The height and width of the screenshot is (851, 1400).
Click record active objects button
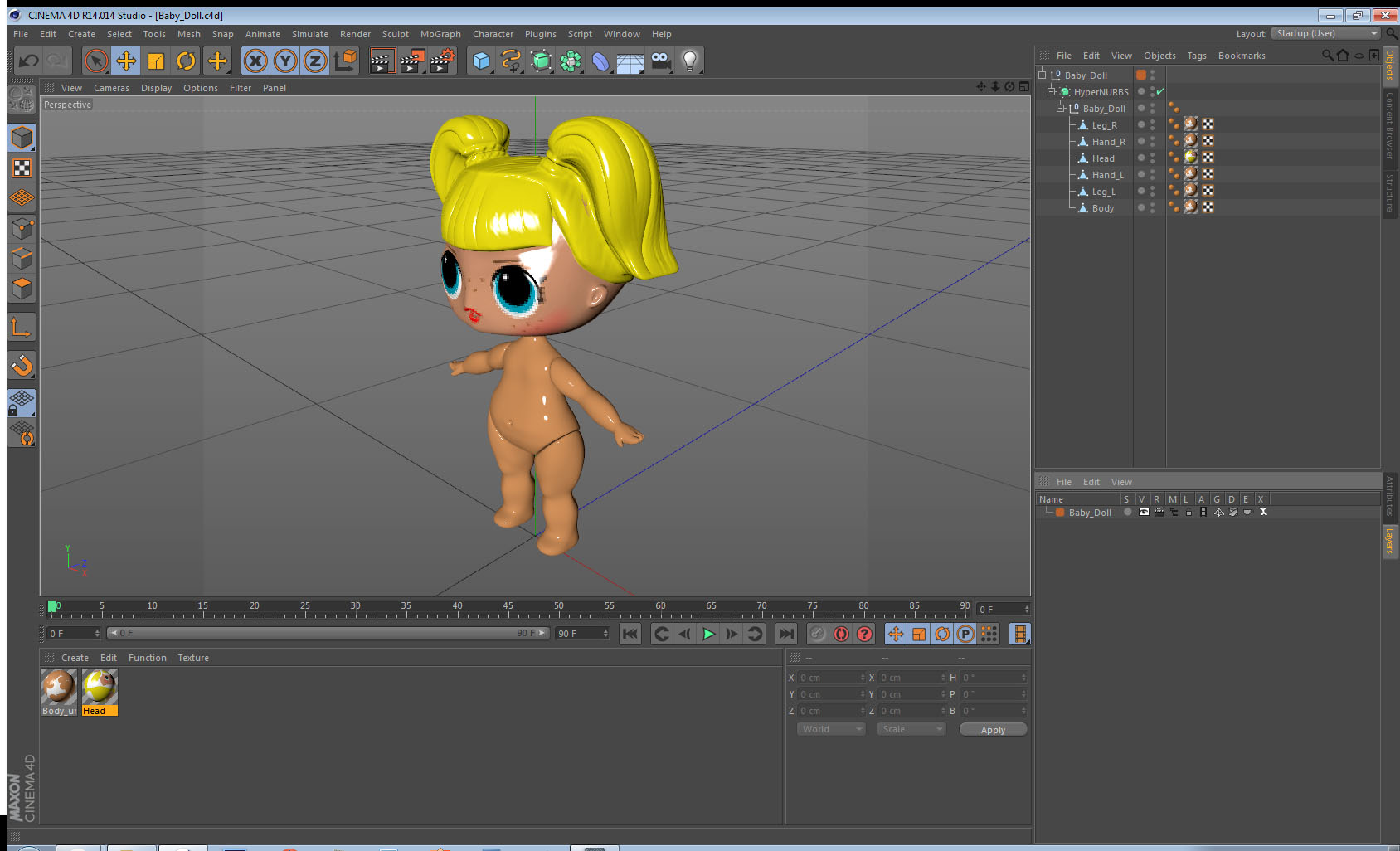[818, 634]
